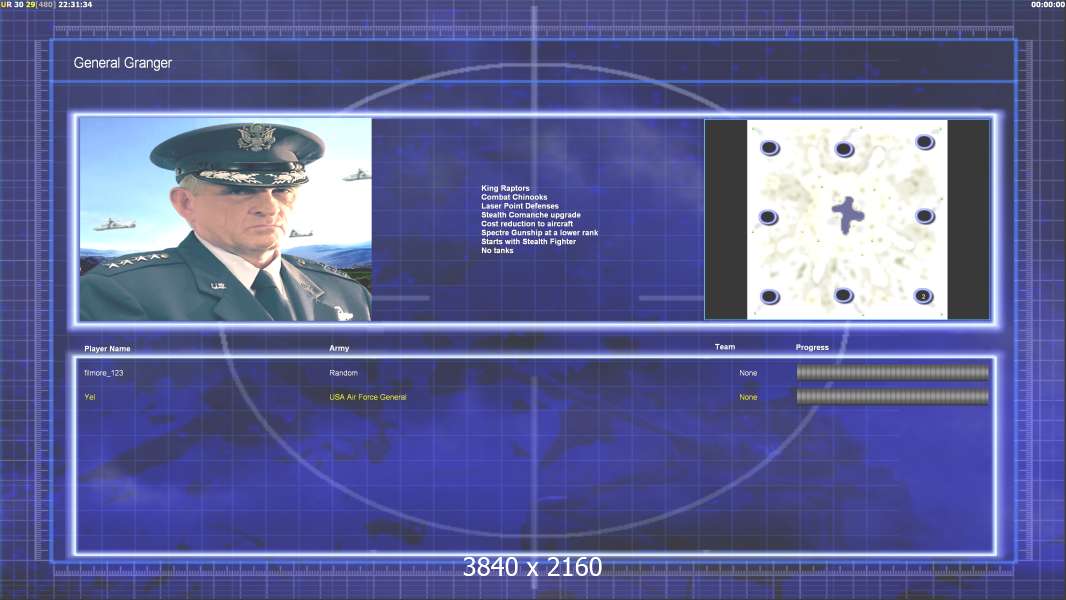The height and width of the screenshot is (600, 1066).
Task: Click the top-left start position marker on minimap
Action: pos(770,147)
